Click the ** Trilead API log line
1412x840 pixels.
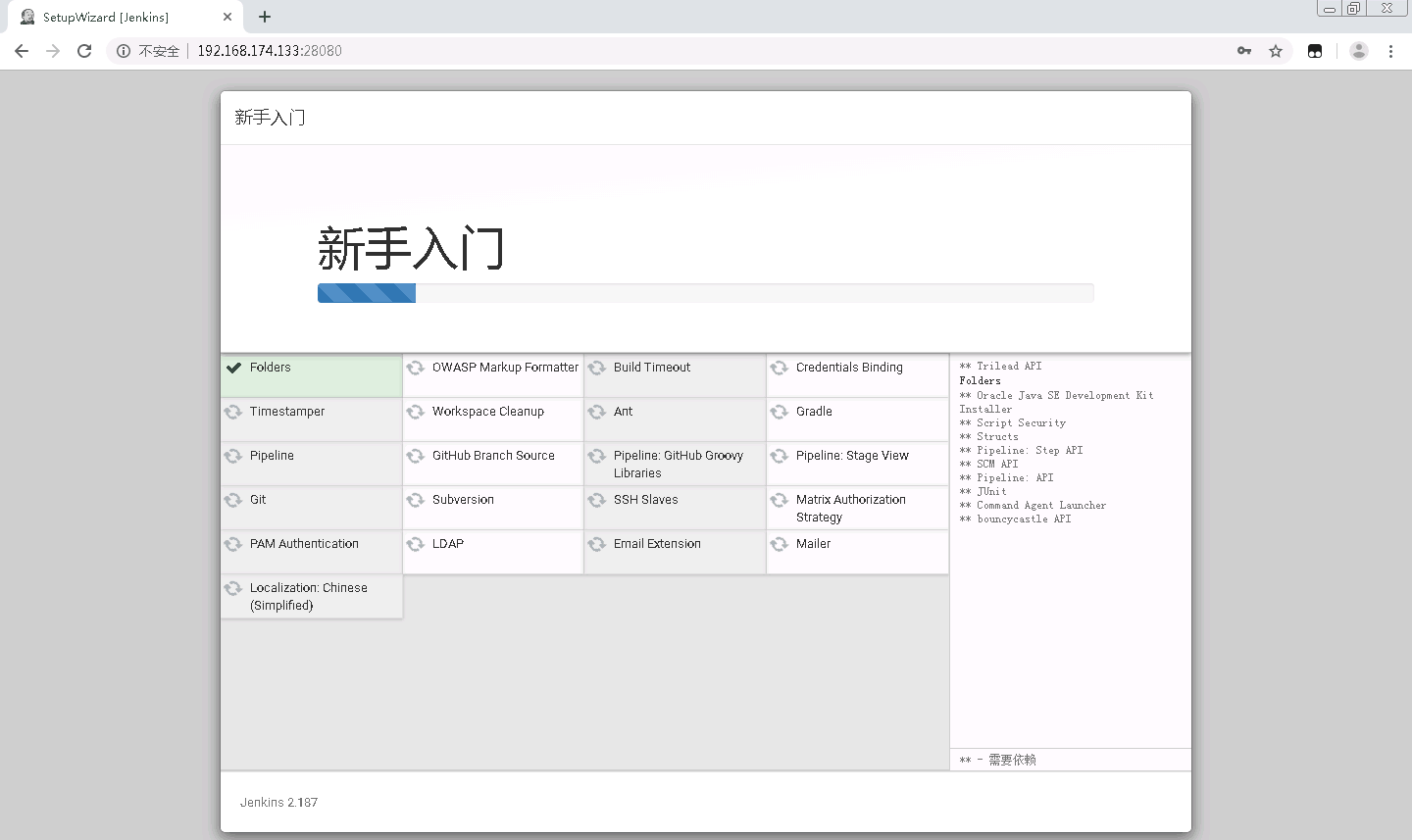tap(1000, 366)
